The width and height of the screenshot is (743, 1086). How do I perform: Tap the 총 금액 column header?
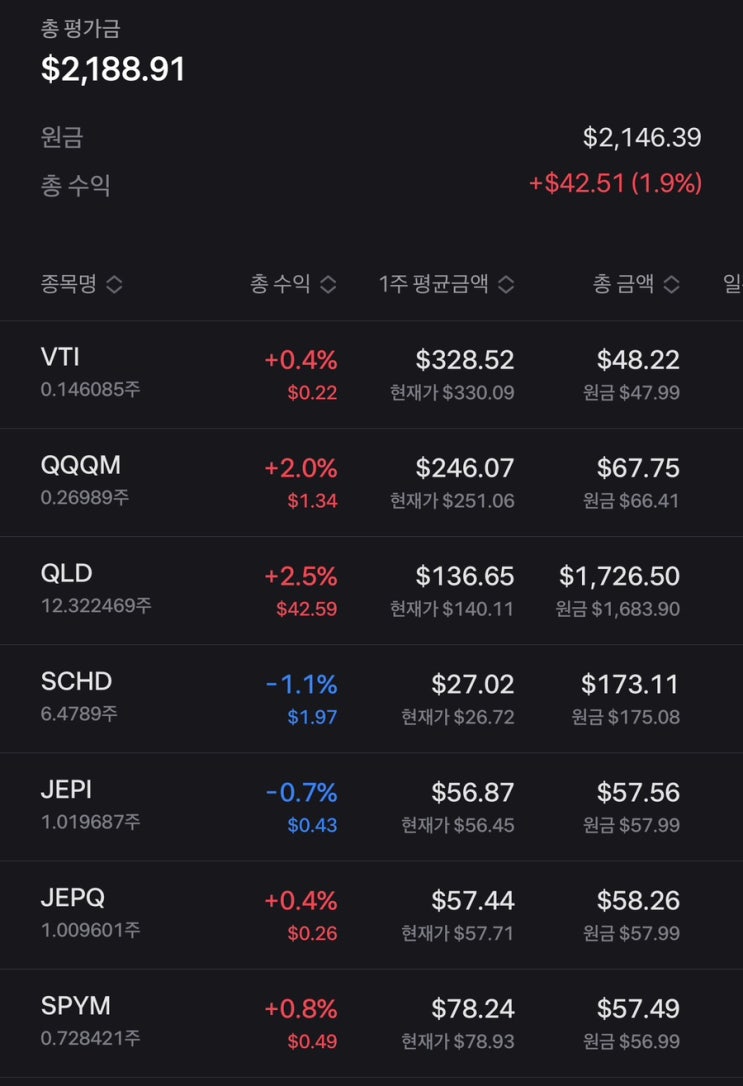pyautogui.click(x=623, y=285)
